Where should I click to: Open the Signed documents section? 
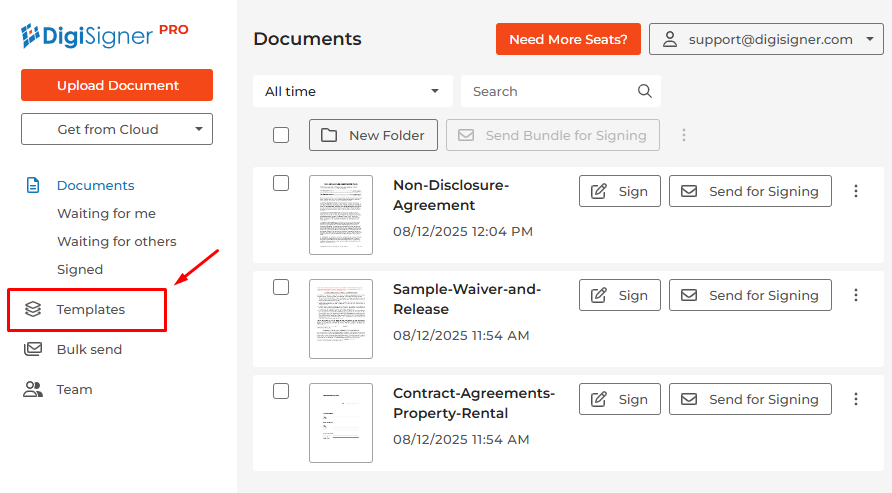point(80,270)
